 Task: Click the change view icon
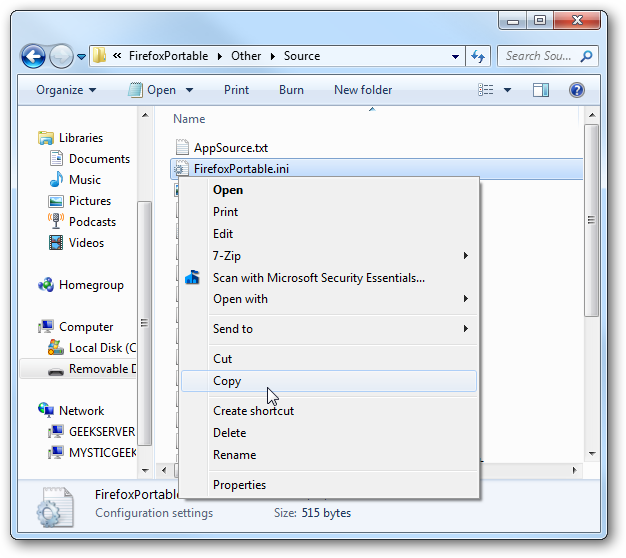pos(485,90)
